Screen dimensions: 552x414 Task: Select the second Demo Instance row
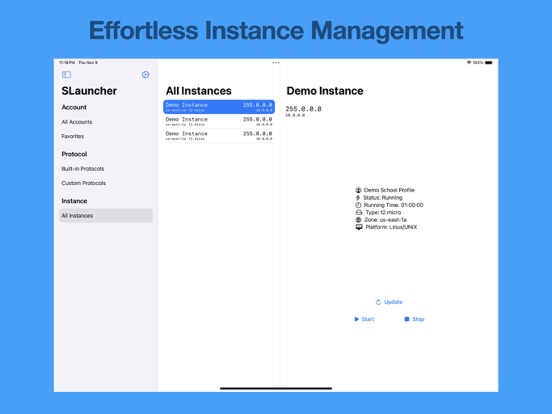pos(219,121)
